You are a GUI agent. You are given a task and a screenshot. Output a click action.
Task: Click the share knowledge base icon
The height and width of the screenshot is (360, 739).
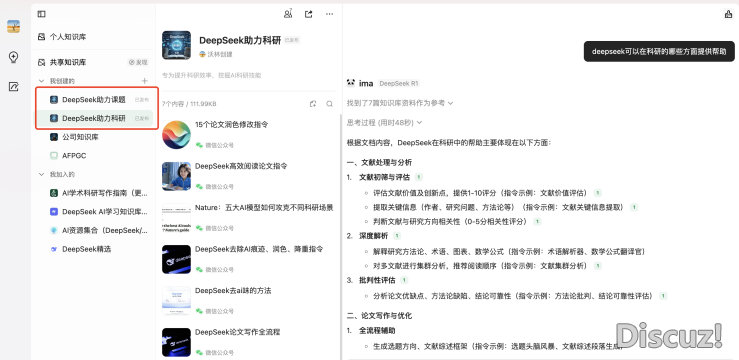click(x=309, y=14)
